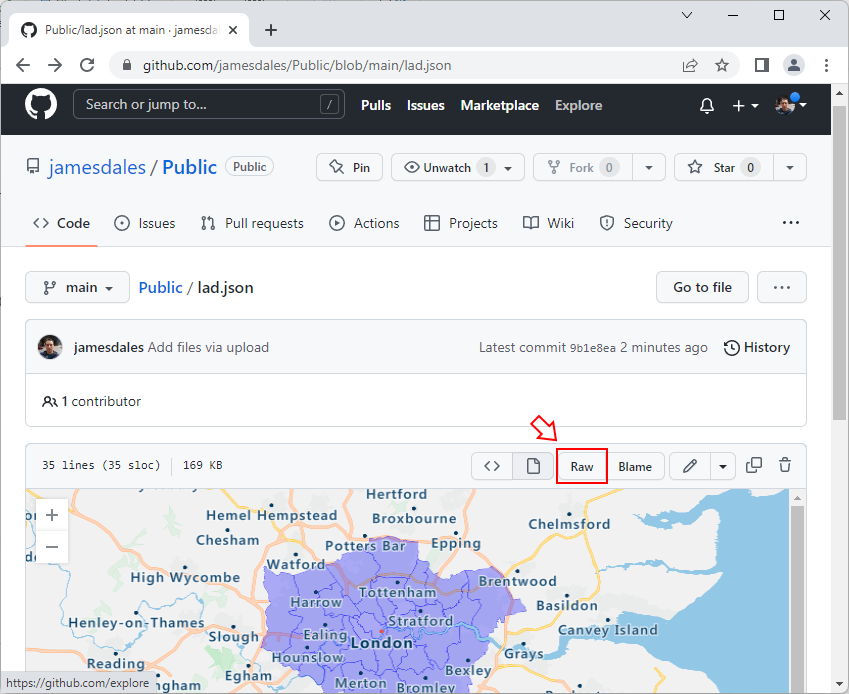Click the jamesdales commit avatar
The width and height of the screenshot is (849, 694).
point(50,347)
